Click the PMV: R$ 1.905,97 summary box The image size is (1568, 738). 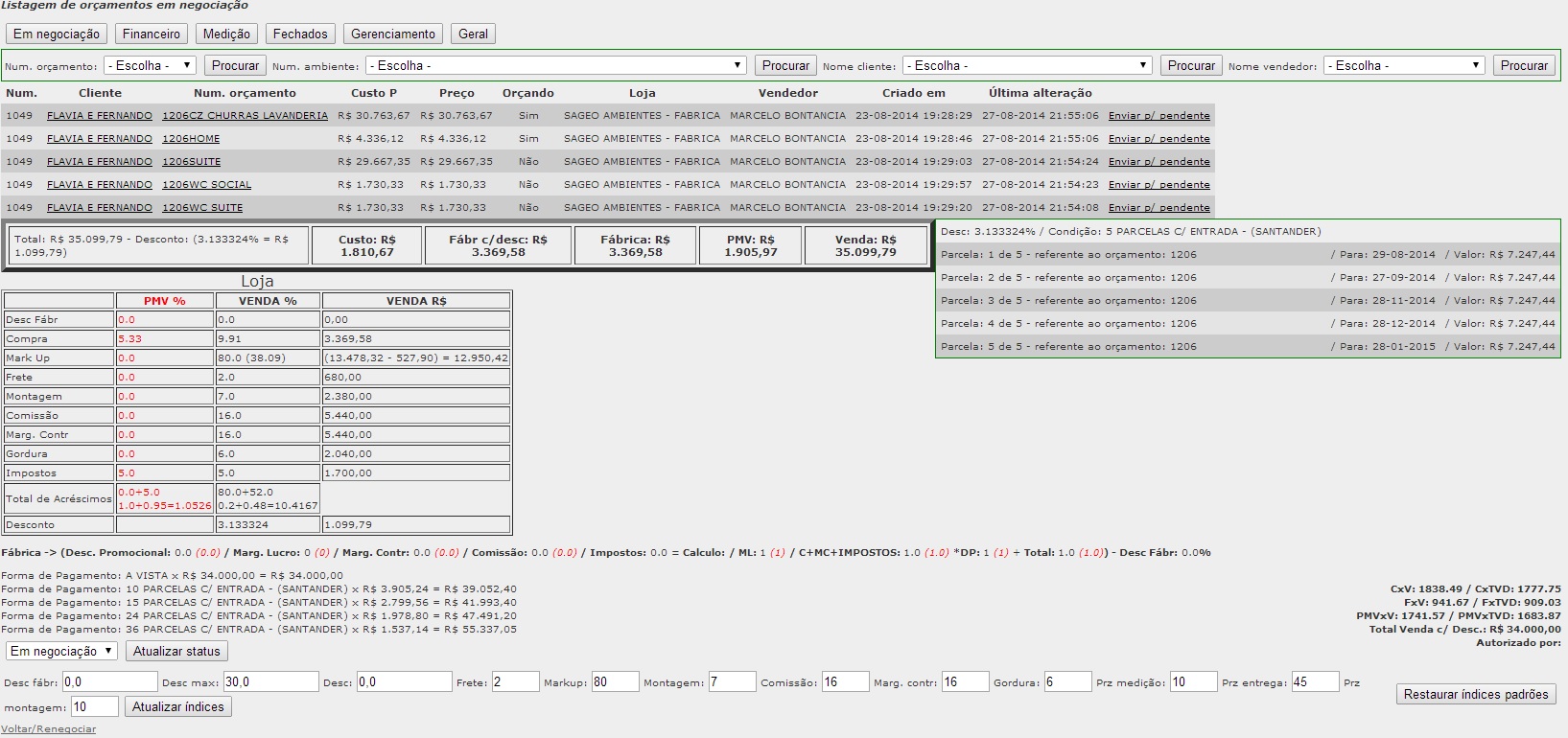751,245
